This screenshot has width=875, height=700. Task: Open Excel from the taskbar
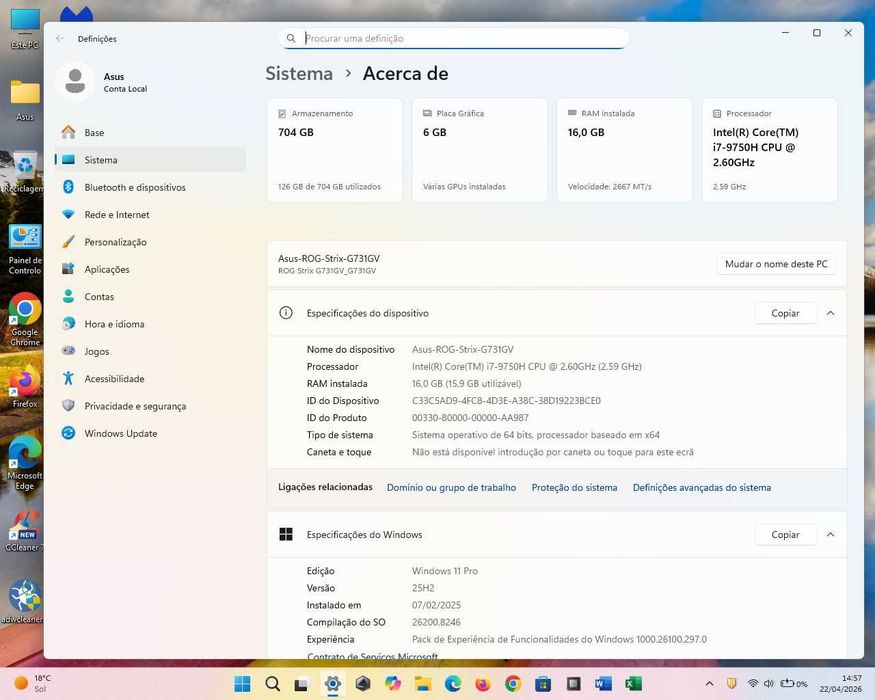pos(633,684)
